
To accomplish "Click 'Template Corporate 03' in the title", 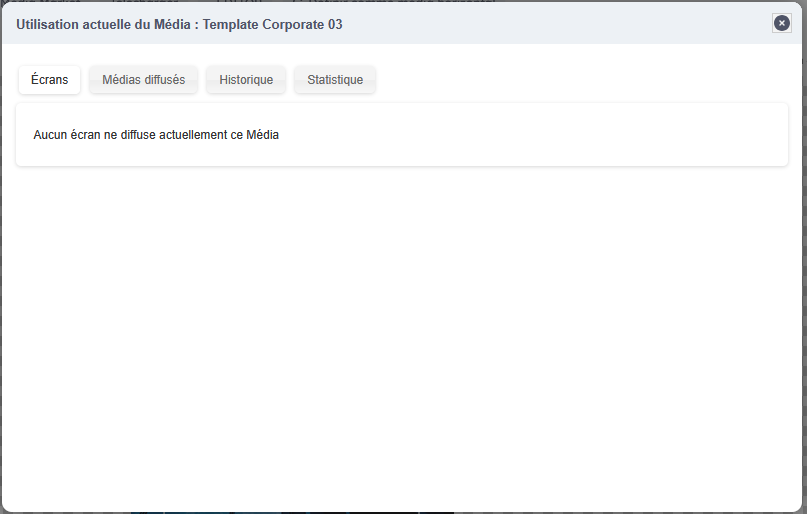I will tap(272, 24).
